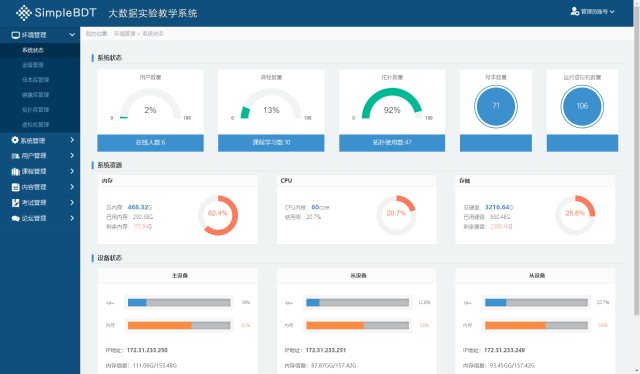Click the 62.4% memory donut chart

click(218, 215)
